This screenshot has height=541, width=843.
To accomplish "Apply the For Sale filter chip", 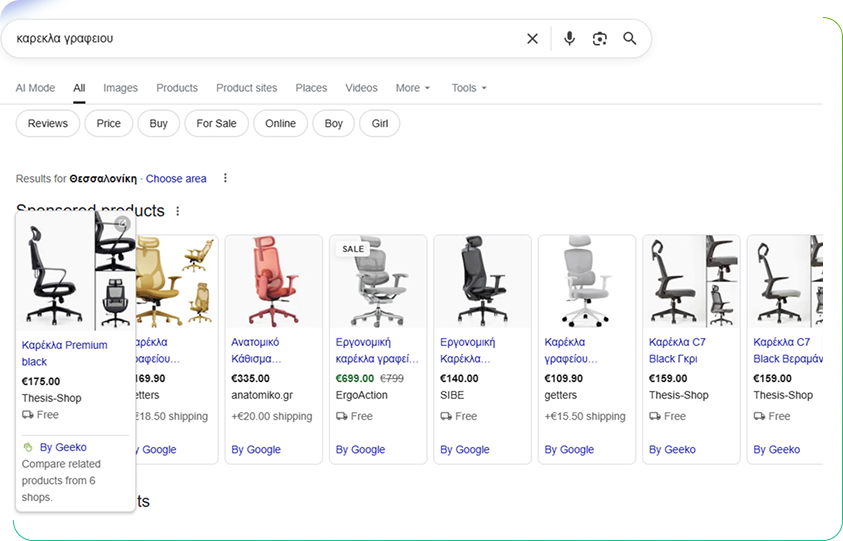I will (x=217, y=123).
